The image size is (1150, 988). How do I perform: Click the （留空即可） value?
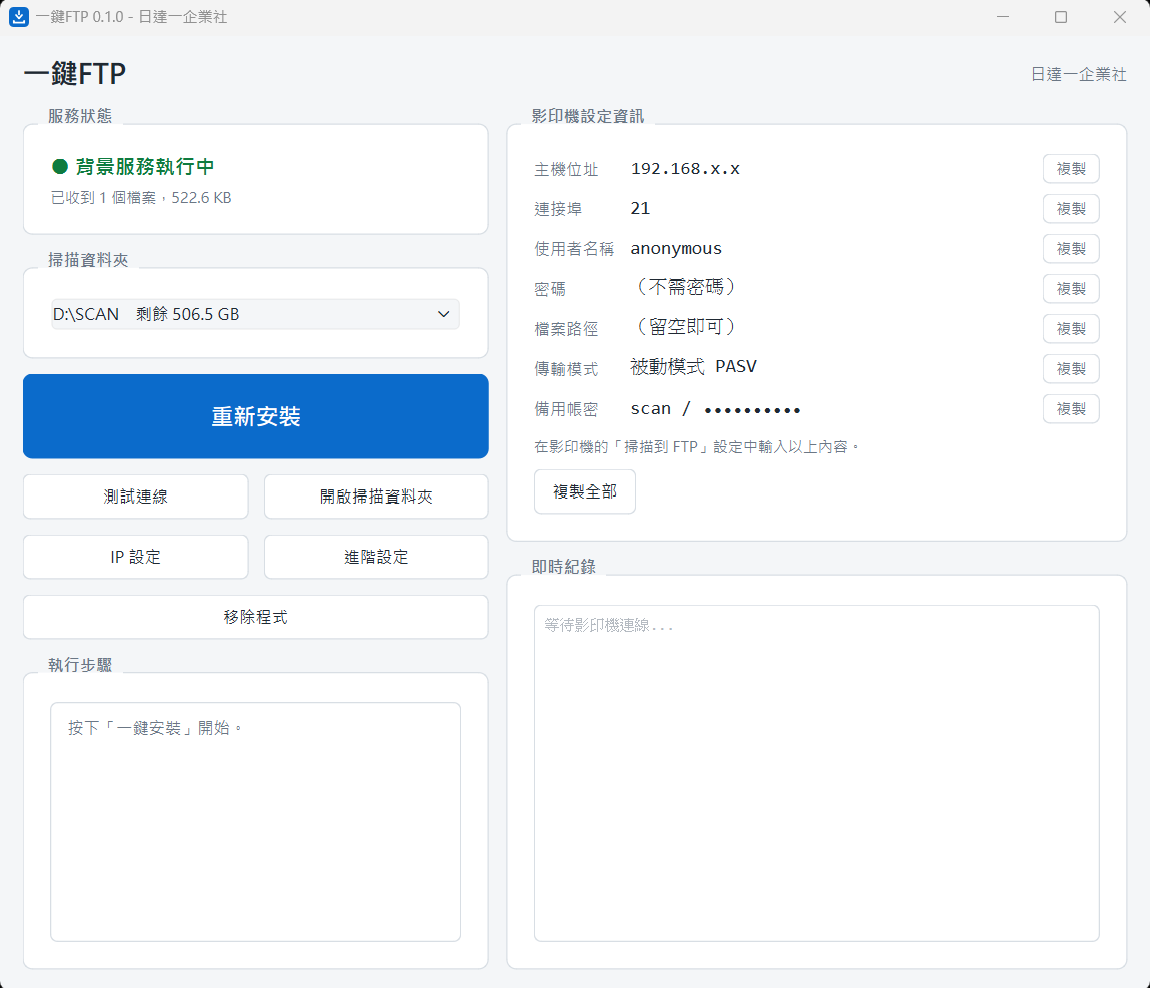686,326
